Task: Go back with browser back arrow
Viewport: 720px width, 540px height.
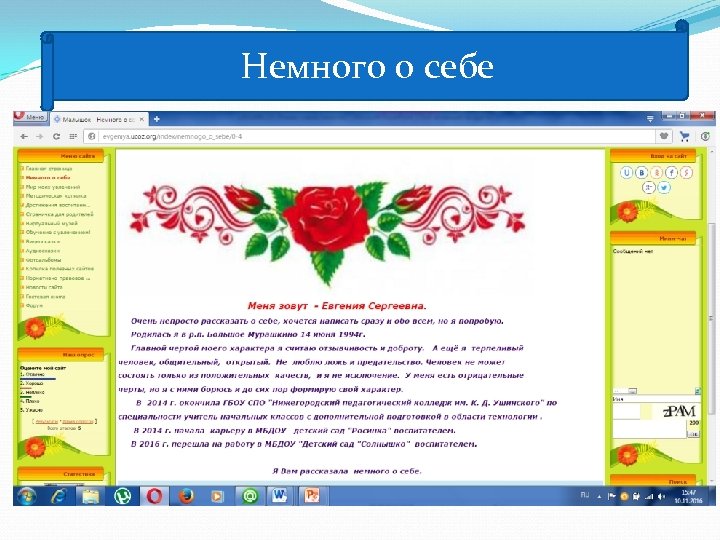Action: [x=24, y=136]
